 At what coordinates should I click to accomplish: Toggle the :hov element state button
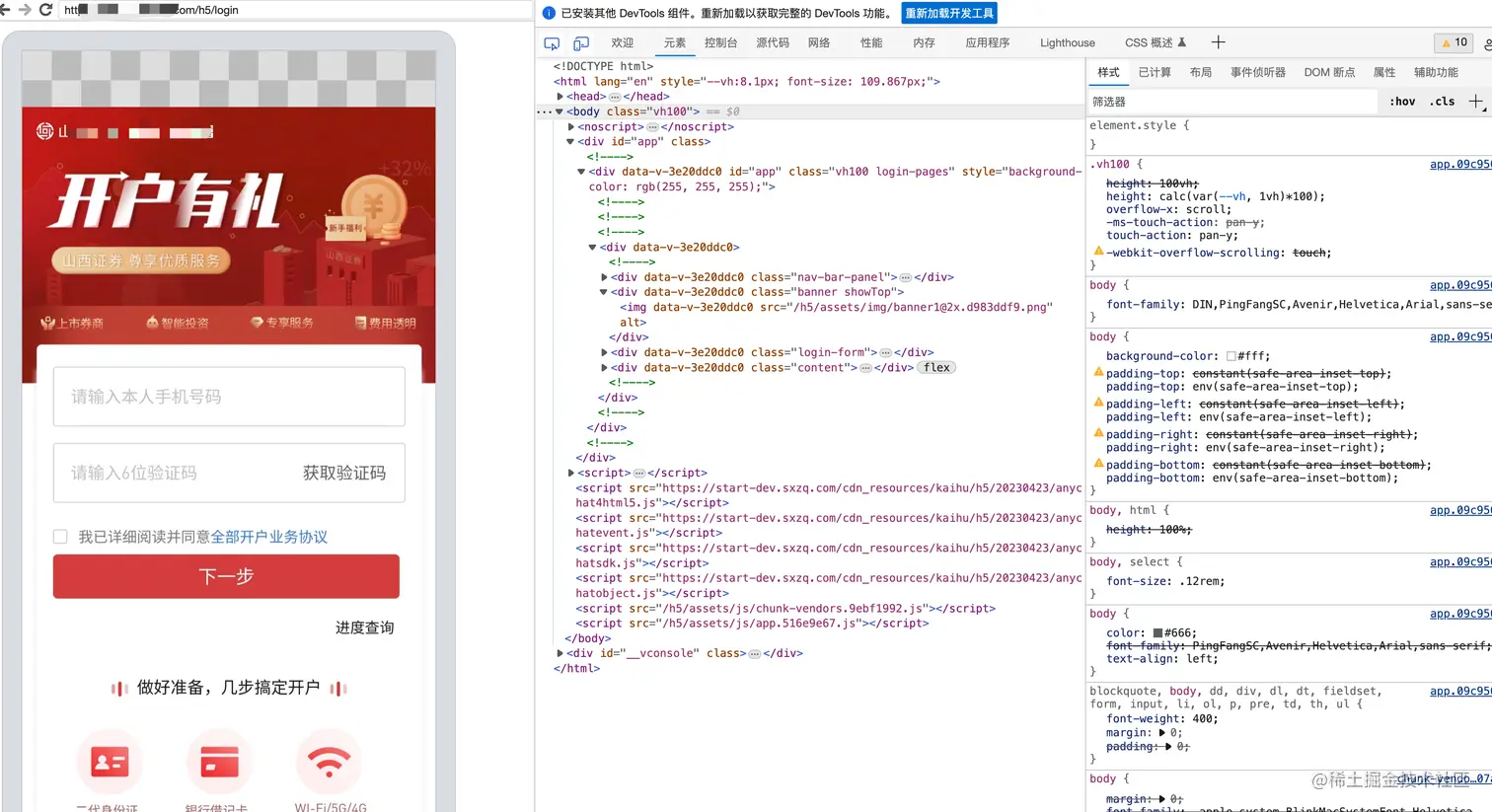1402,102
